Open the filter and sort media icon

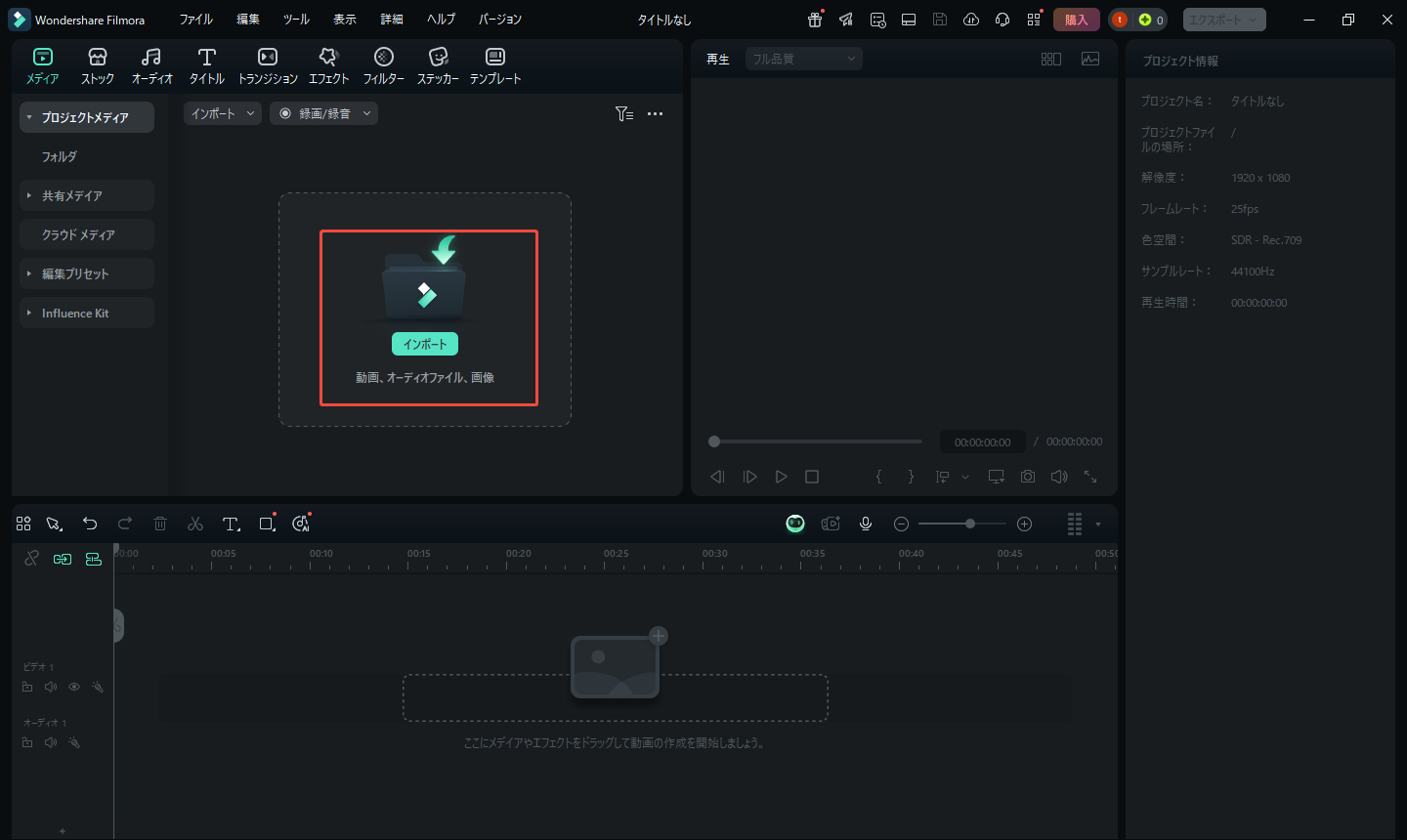[x=624, y=114]
